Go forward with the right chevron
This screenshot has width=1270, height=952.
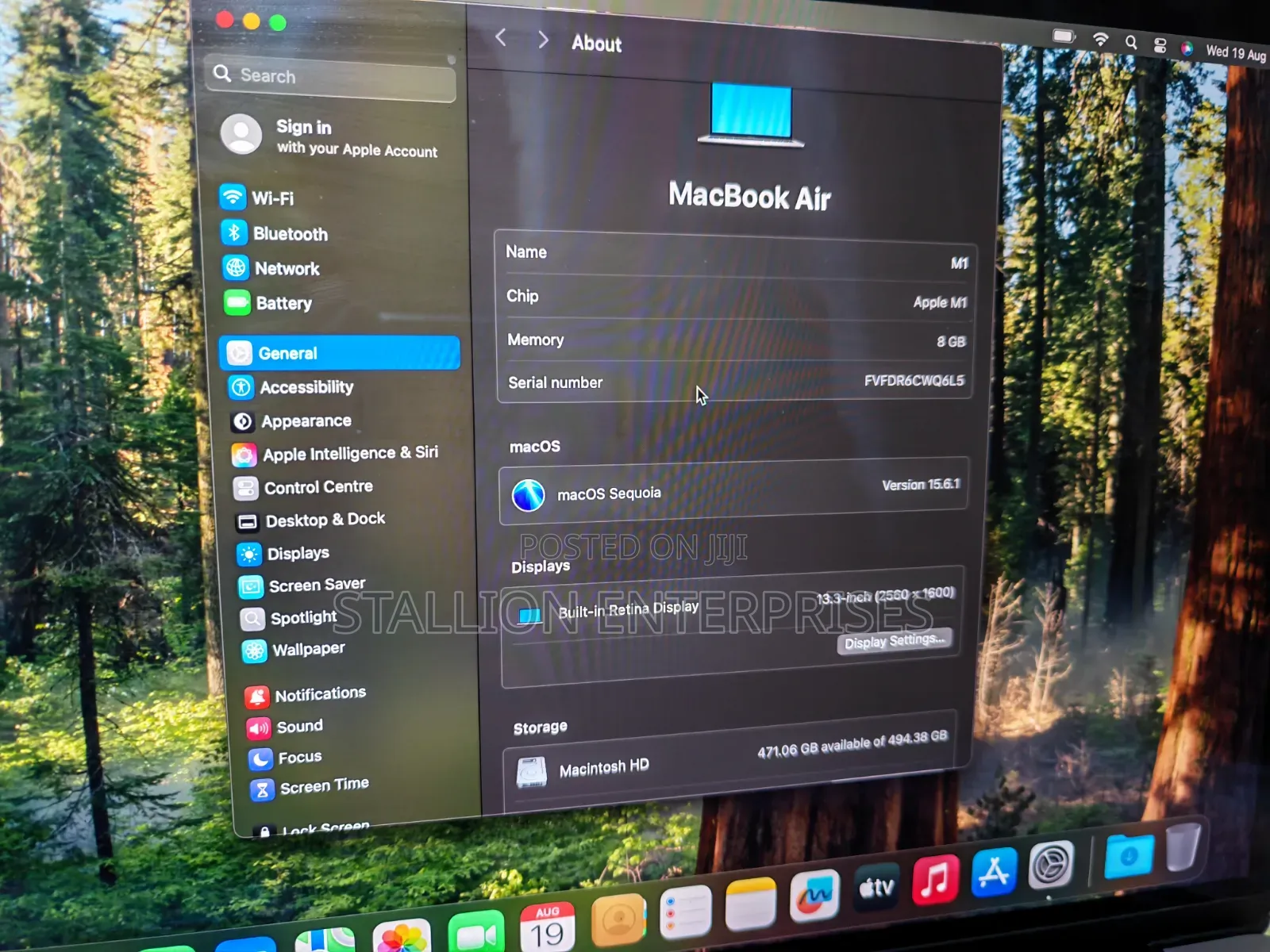click(543, 40)
